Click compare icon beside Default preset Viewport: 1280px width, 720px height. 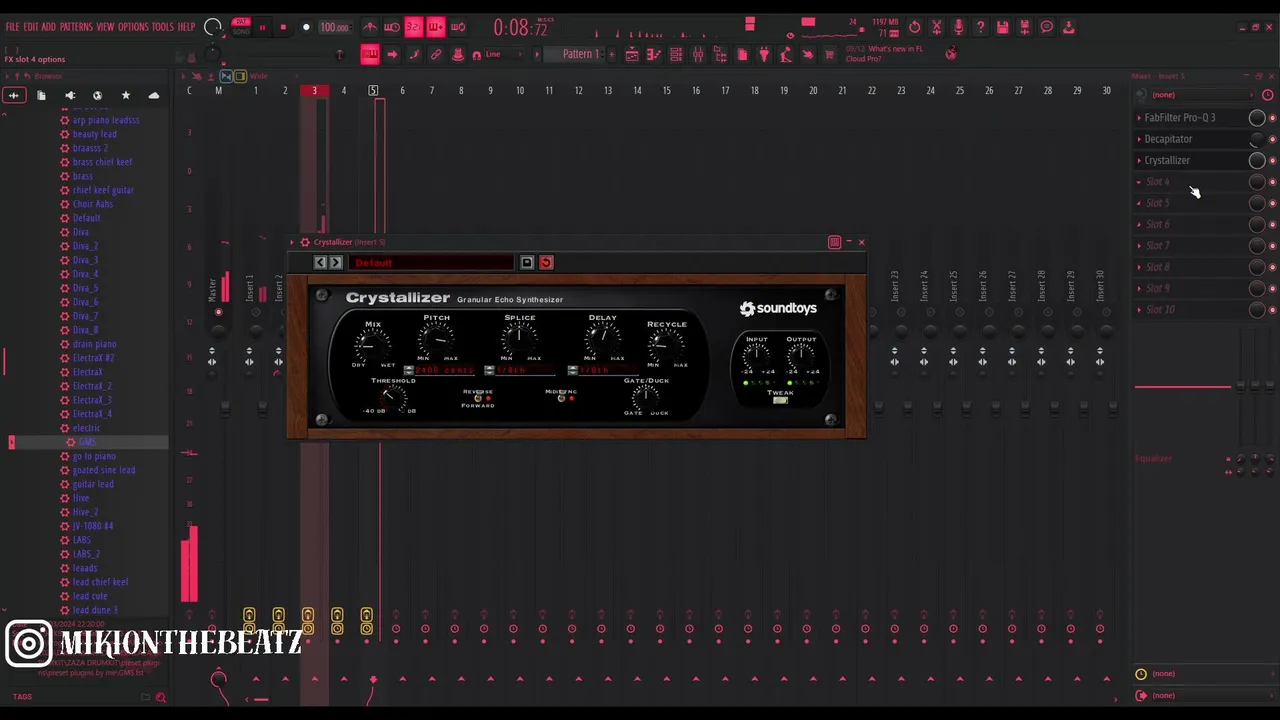click(x=527, y=262)
